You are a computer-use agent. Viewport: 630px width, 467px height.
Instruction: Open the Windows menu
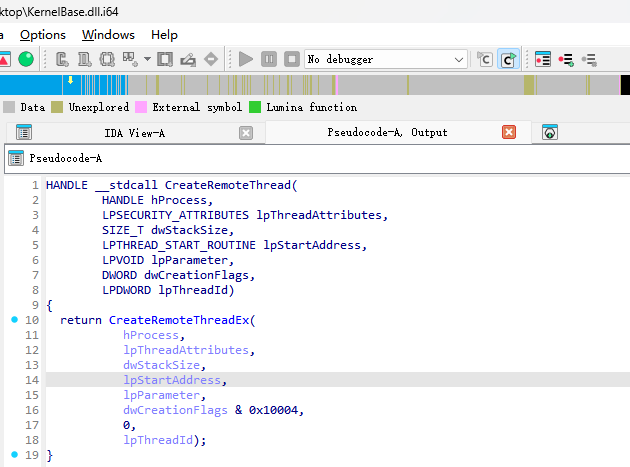(108, 35)
